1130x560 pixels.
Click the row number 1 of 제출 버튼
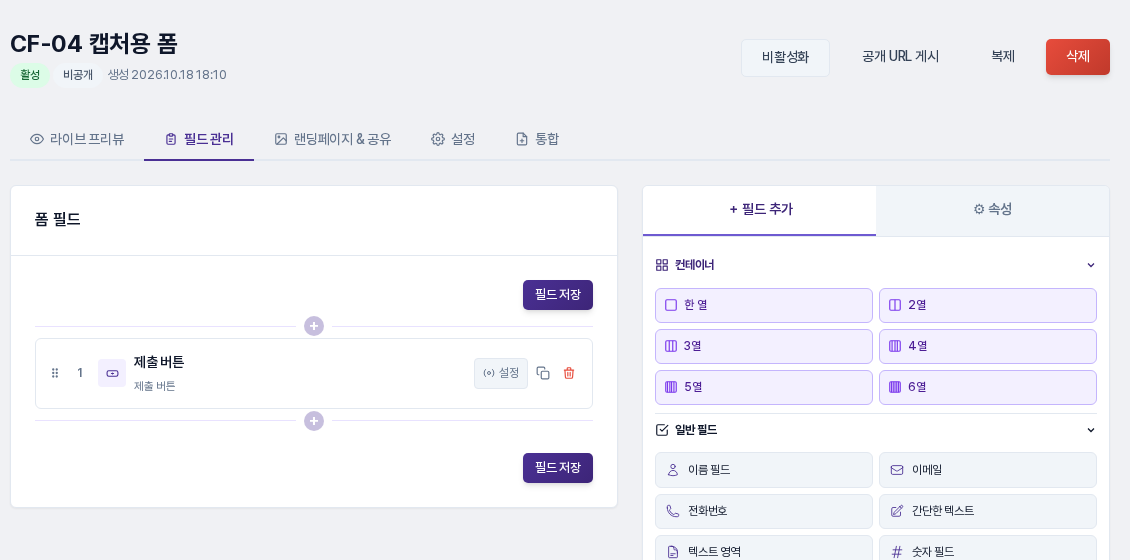point(80,373)
